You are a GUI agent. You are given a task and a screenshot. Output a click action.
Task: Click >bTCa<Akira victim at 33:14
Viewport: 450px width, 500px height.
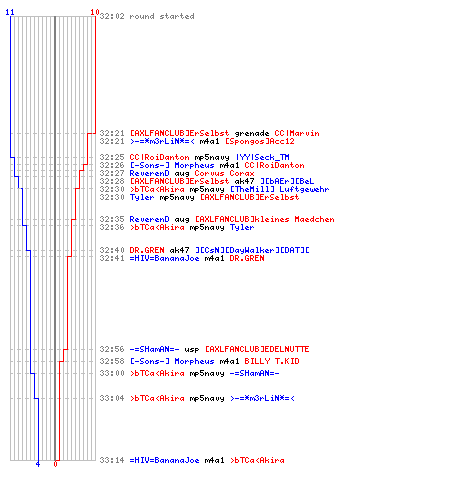pyautogui.click(x=257, y=460)
